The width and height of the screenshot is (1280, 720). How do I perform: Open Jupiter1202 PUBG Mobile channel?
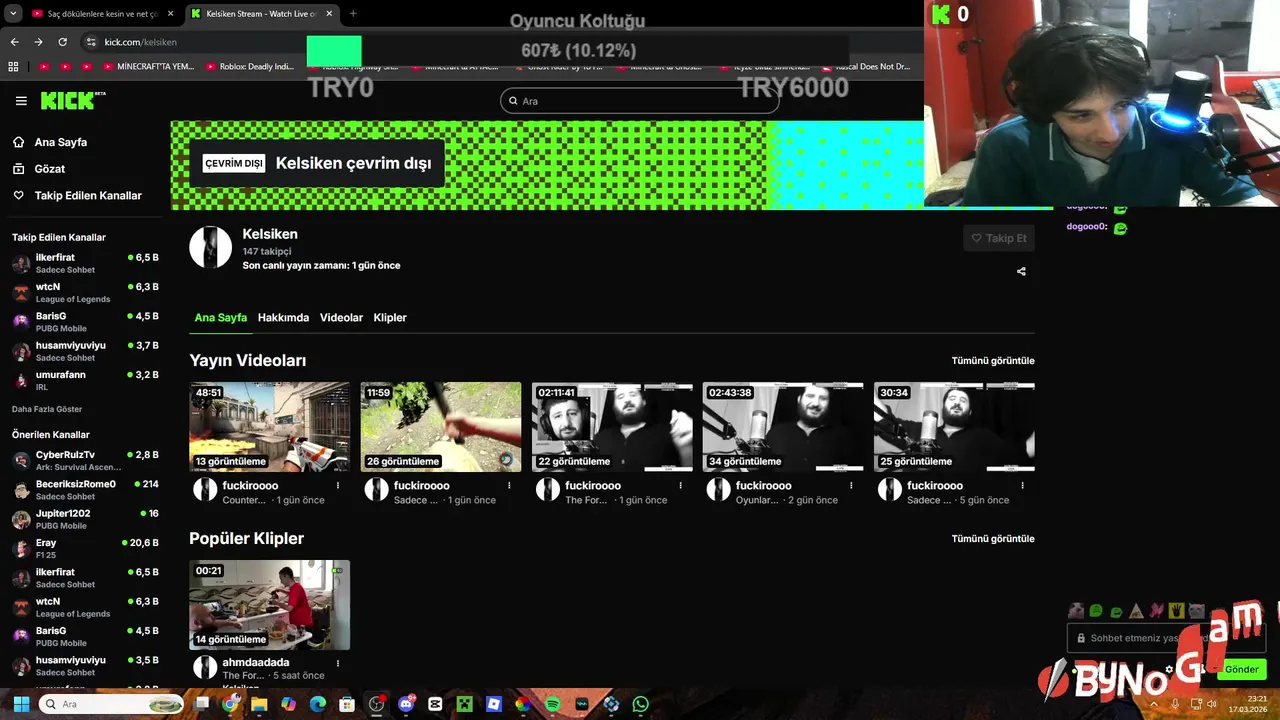85,519
